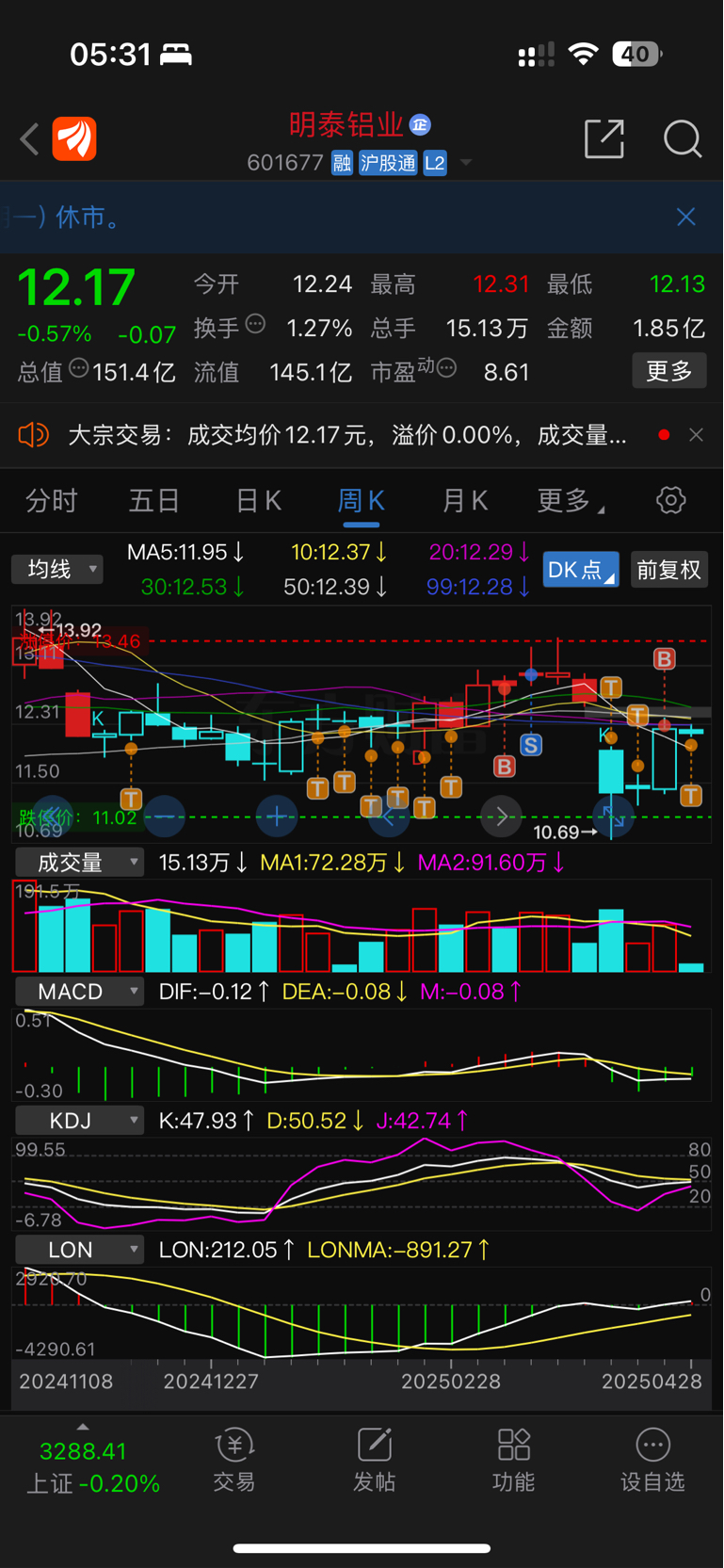This screenshot has width=724, height=1568.
Task: Switch to 月K tab
Action: click(x=465, y=500)
